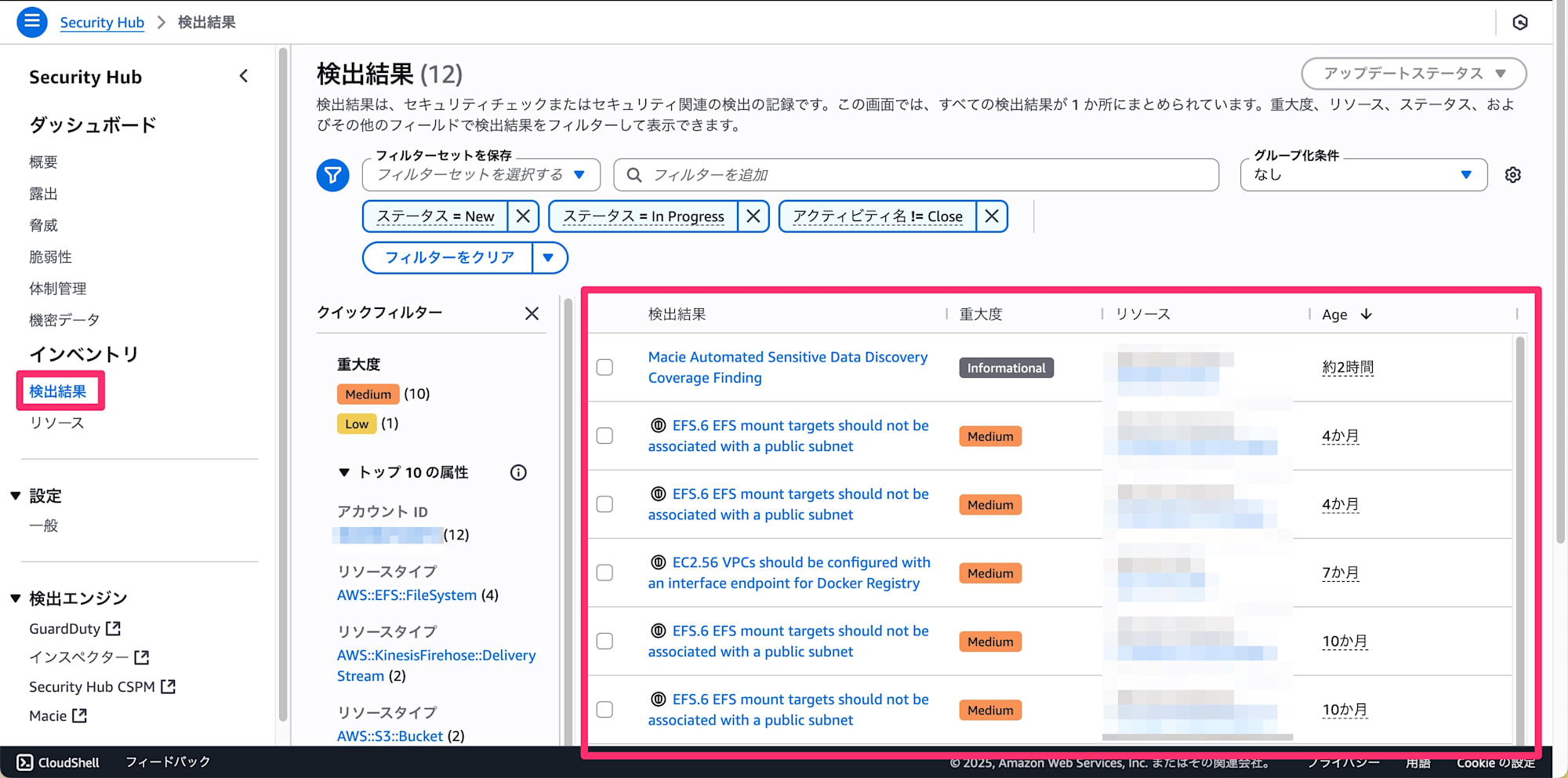Filter by AWS::EFS::FileSystem resource type

click(x=406, y=594)
